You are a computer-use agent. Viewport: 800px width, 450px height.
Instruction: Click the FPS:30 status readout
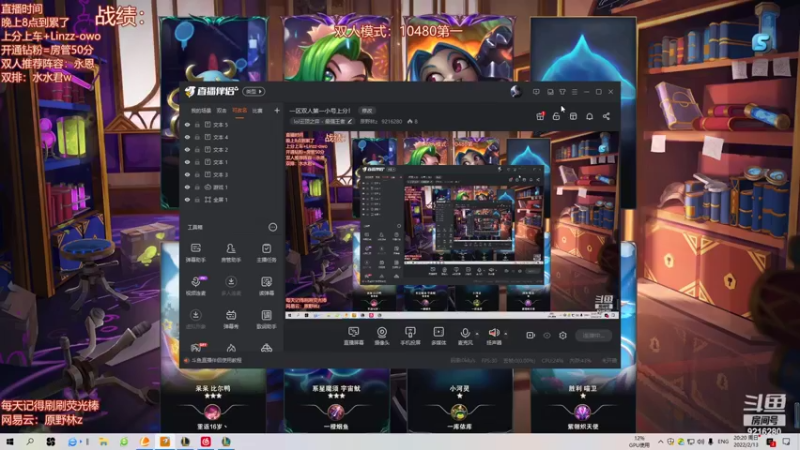489,361
